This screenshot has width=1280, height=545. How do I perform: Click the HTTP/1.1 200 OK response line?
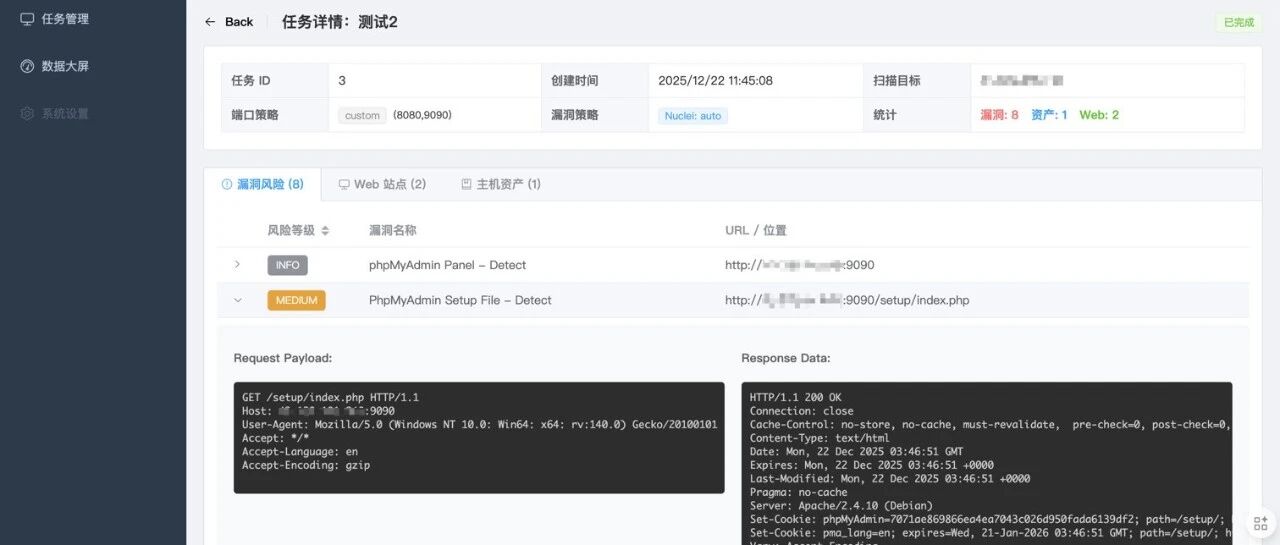tap(796, 398)
